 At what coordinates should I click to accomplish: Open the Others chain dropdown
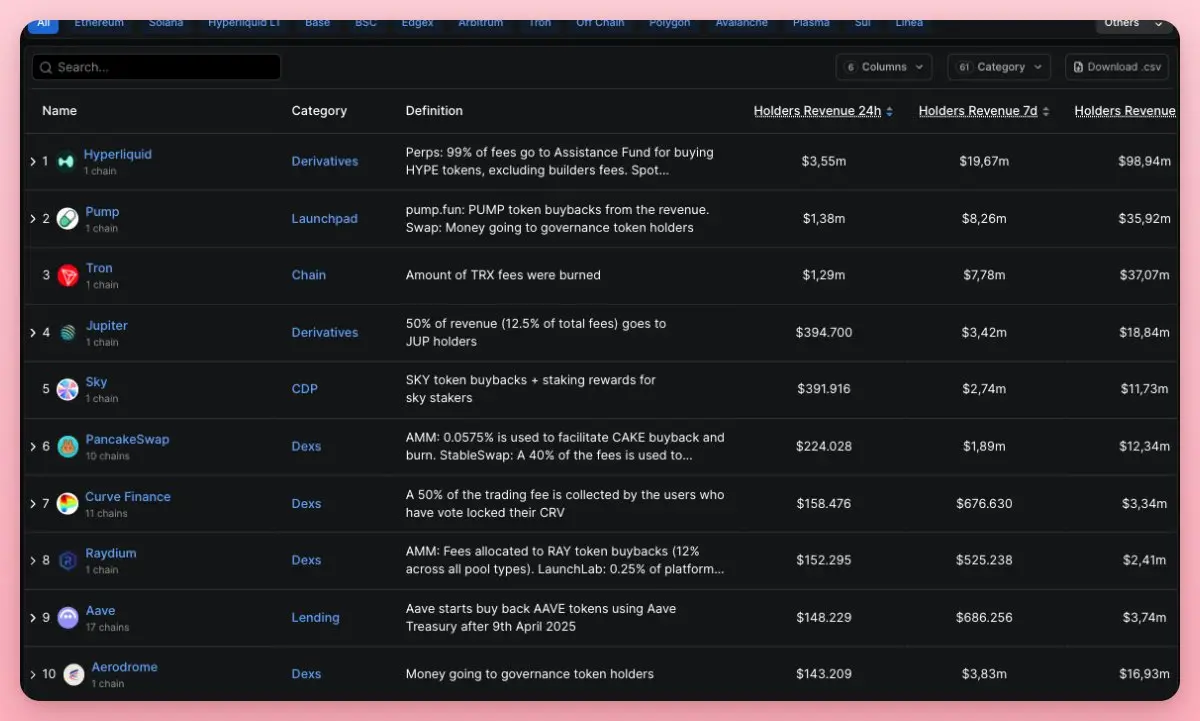point(1133,23)
